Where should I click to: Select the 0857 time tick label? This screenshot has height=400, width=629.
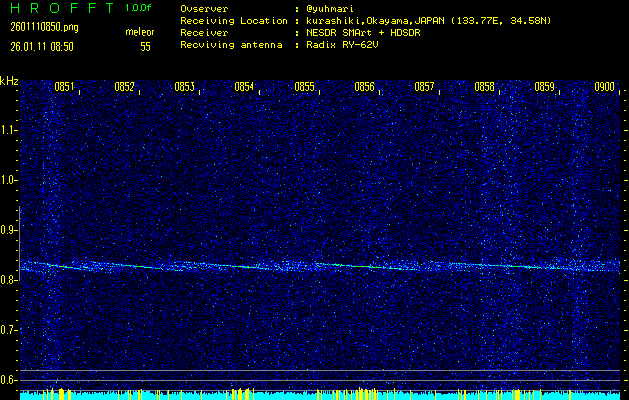pos(424,87)
